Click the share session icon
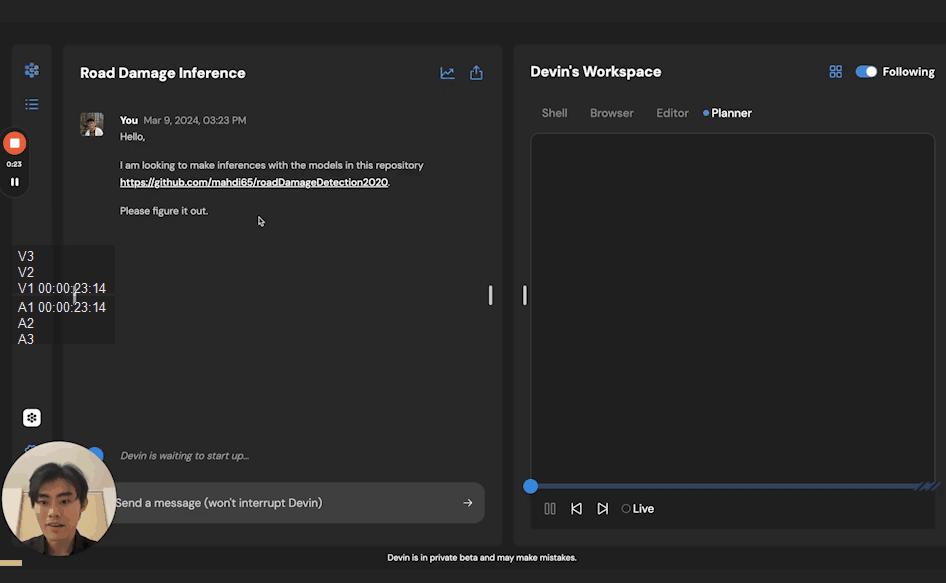Screen dimensions: 946x583 [x=476, y=73]
